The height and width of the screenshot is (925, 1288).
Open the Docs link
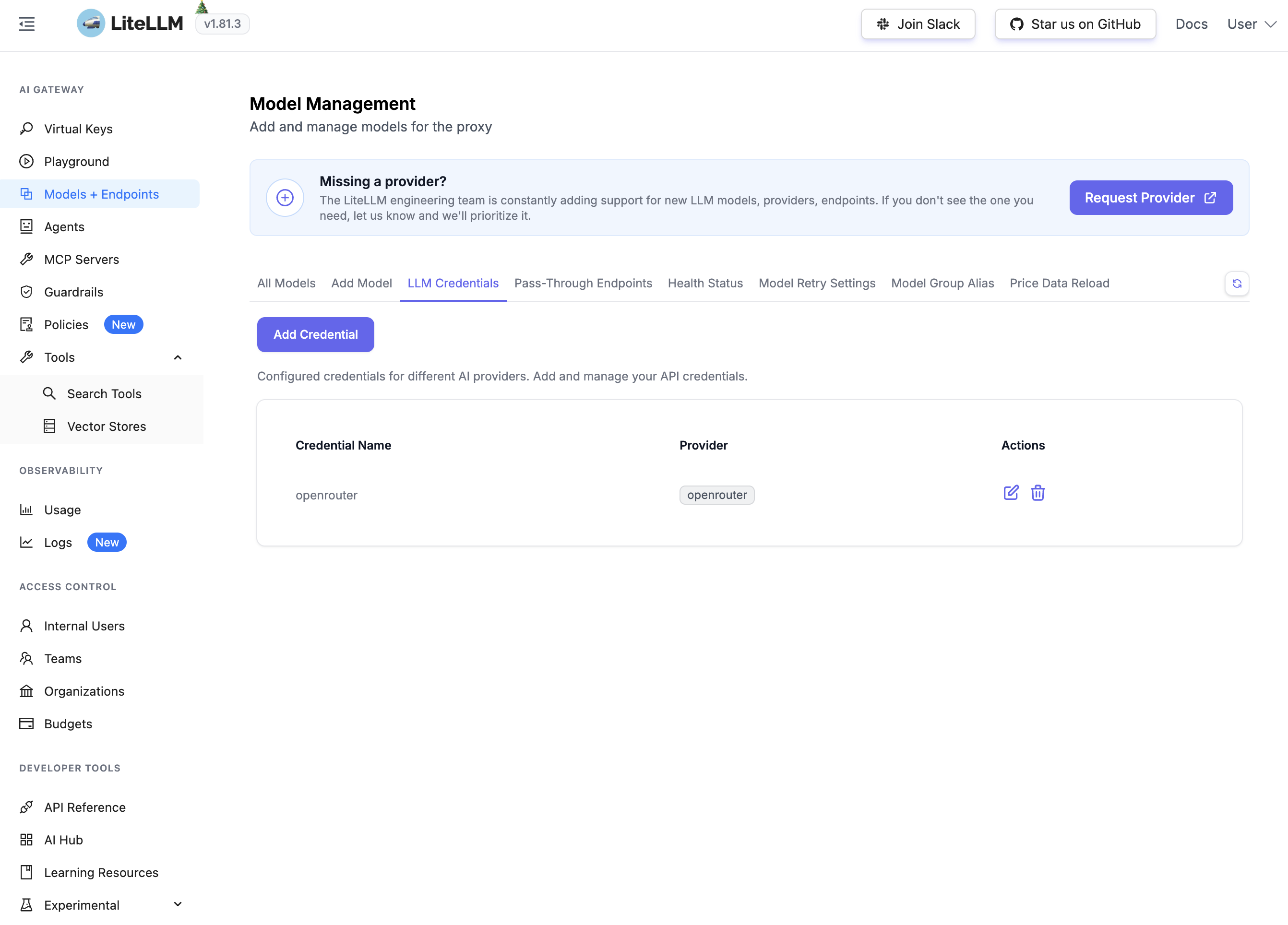[1191, 24]
